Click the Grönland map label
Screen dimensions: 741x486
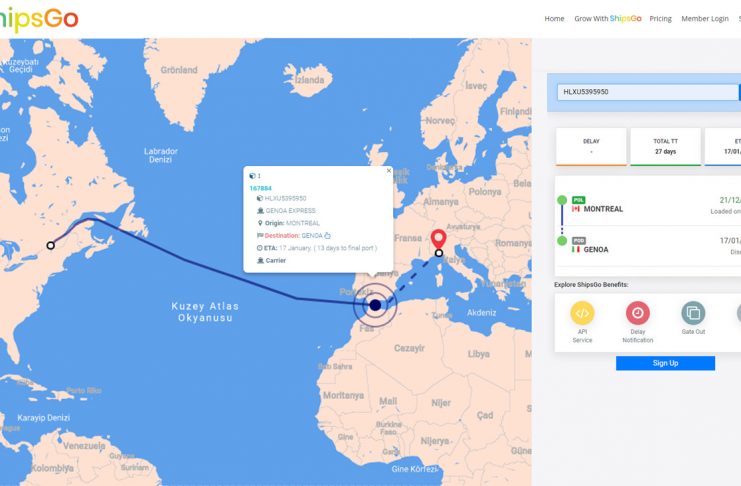click(x=179, y=70)
